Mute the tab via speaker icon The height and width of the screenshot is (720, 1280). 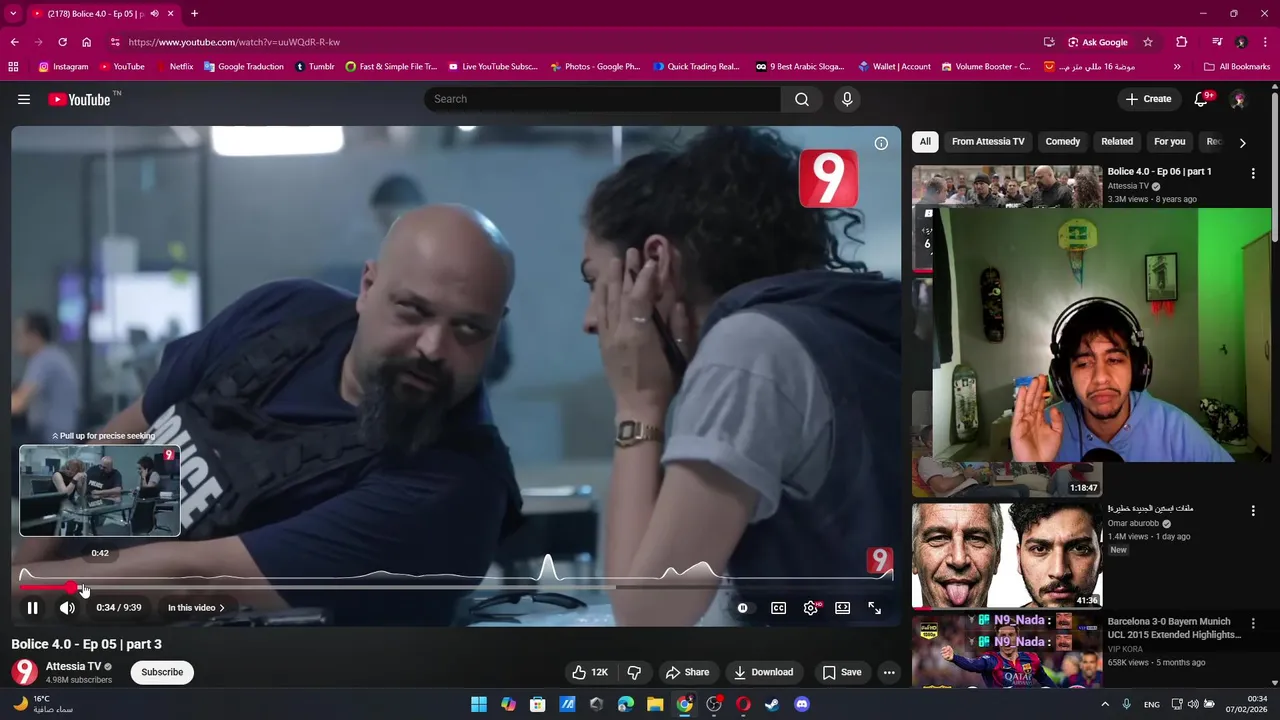pyautogui.click(x=154, y=14)
